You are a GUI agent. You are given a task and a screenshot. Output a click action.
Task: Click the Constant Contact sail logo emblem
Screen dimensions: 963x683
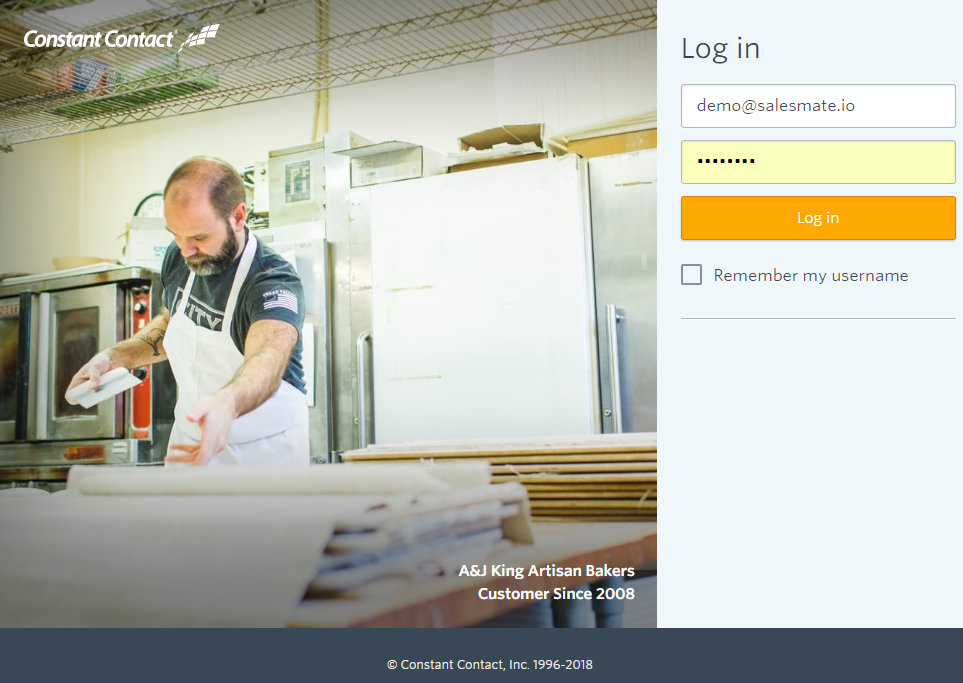(200, 37)
